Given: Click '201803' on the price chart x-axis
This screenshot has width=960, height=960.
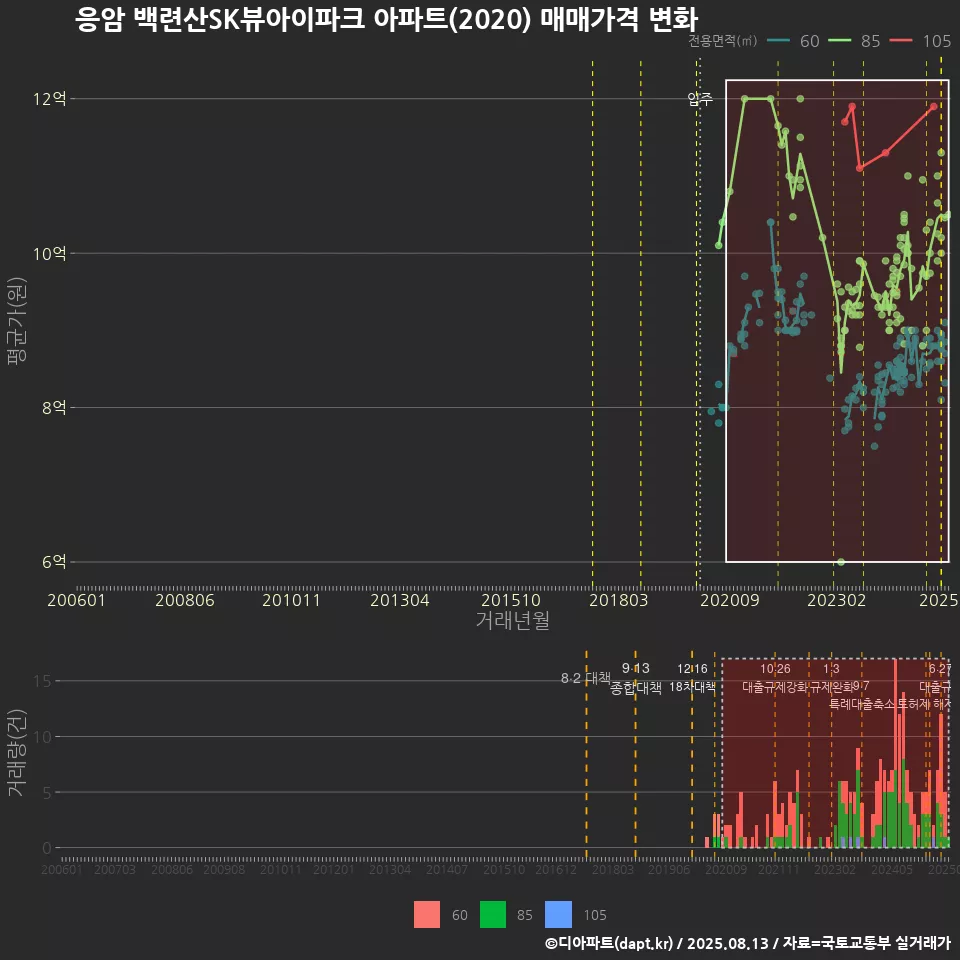Looking at the screenshot, I should tap(618, 600).
